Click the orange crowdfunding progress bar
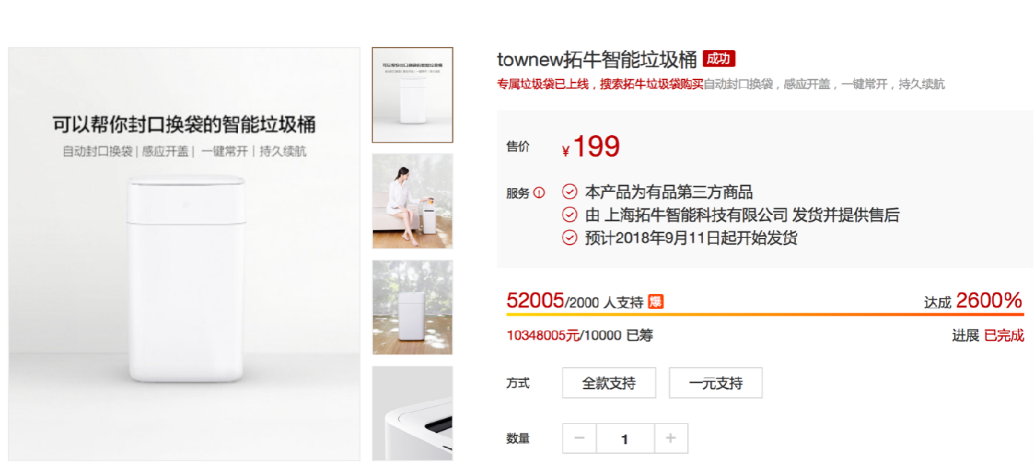The width and height of the screenshot is (1034, 465). pos(765,315)
